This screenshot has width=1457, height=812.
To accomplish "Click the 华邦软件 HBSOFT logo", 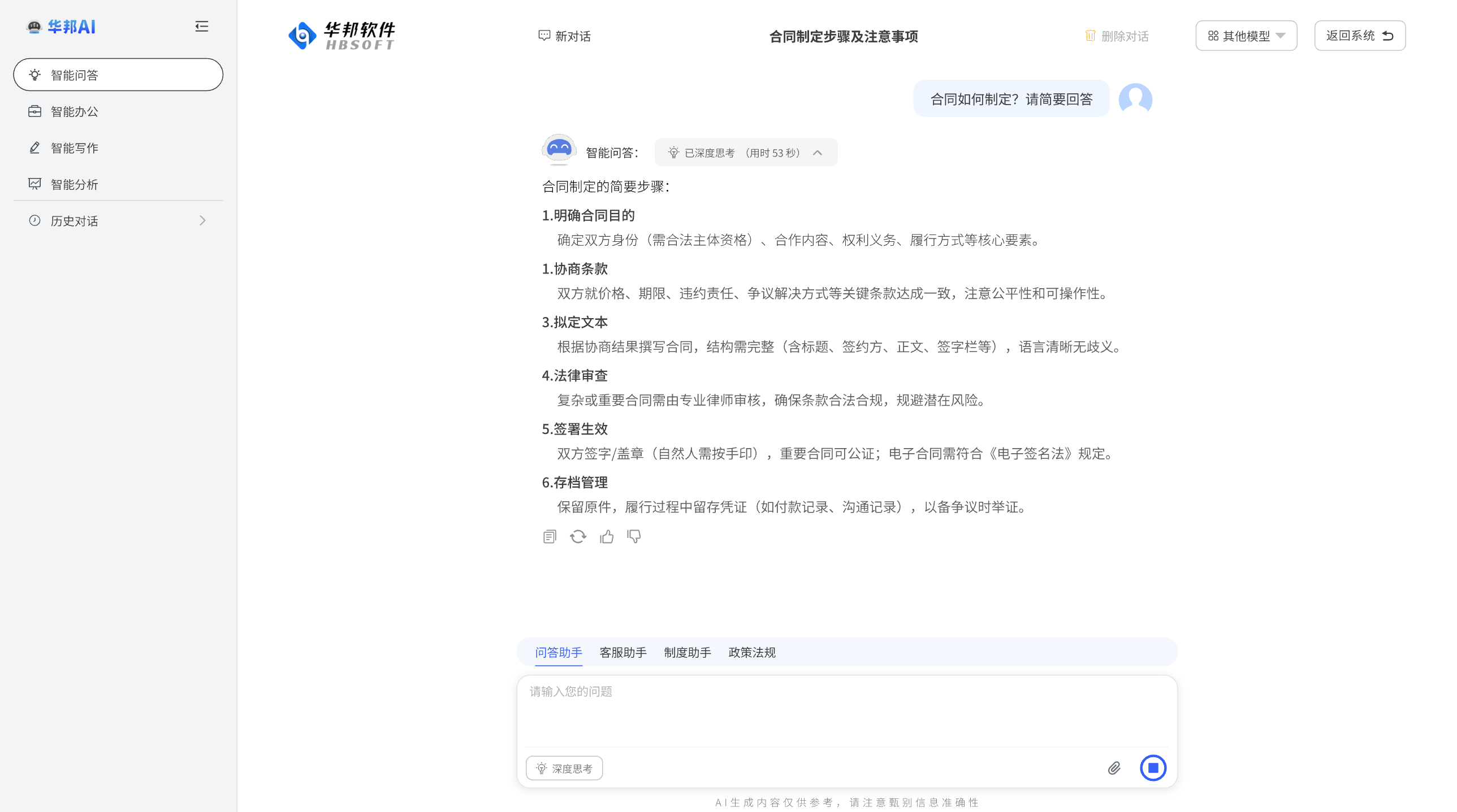I will pos(341,36).
